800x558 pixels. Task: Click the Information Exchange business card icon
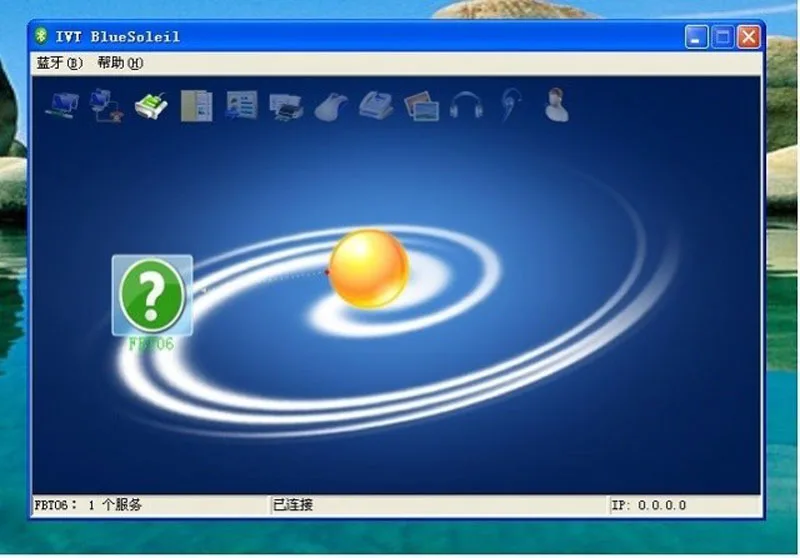241,106
